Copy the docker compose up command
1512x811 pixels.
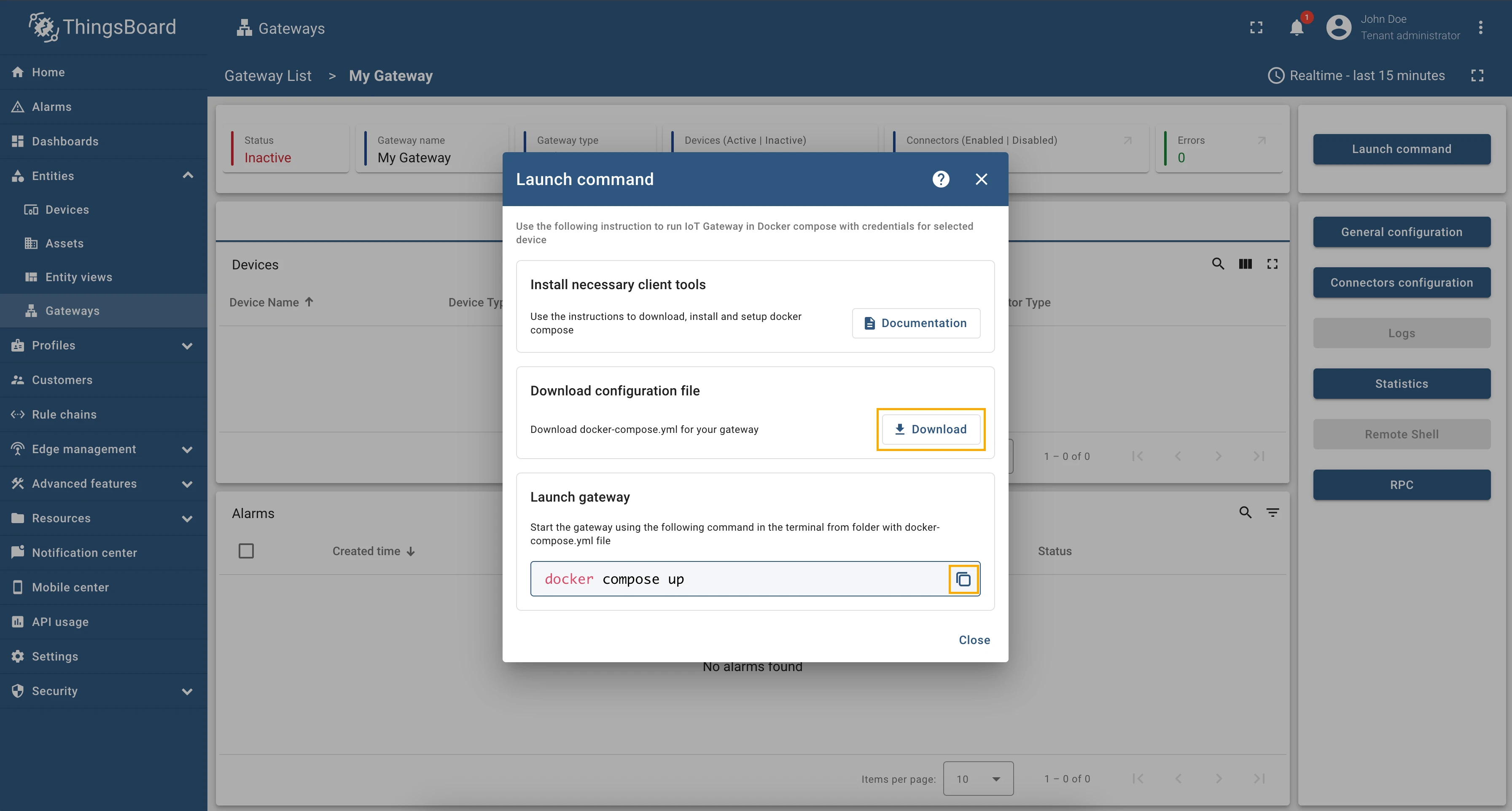pos(963,579)
